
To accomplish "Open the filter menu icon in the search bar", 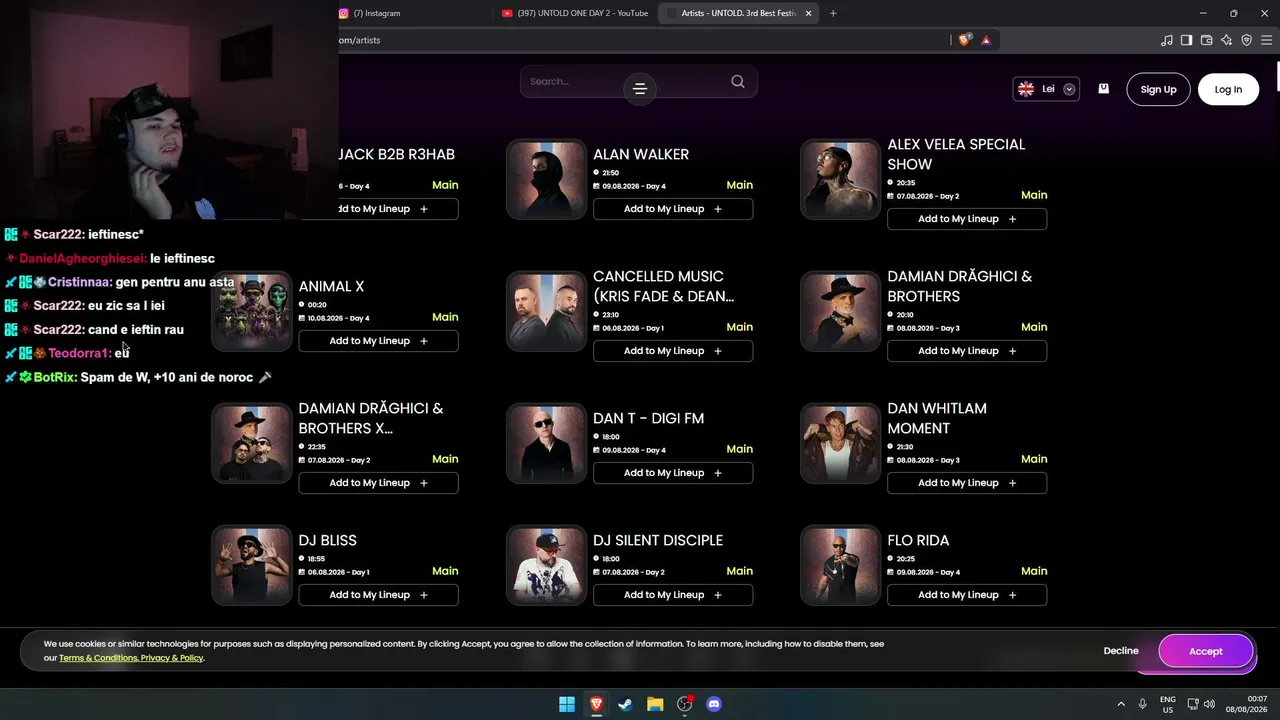I will coord(640,89).
